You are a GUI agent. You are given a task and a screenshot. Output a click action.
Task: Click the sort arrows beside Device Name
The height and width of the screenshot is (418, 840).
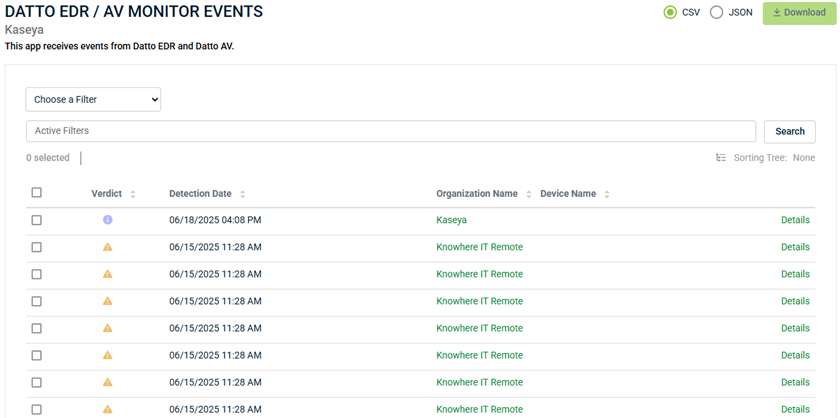click(607, 195)
